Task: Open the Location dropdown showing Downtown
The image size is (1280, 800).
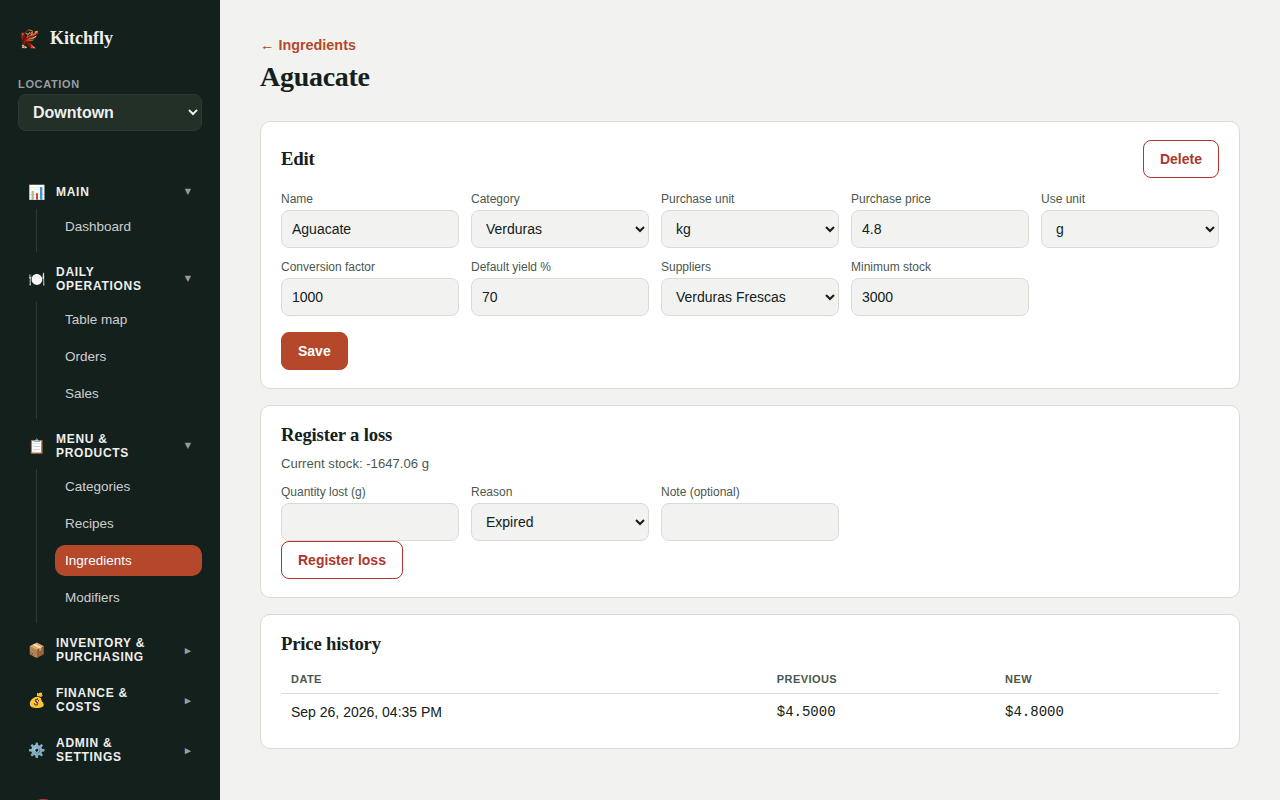Action: click(x=110, y=112)
